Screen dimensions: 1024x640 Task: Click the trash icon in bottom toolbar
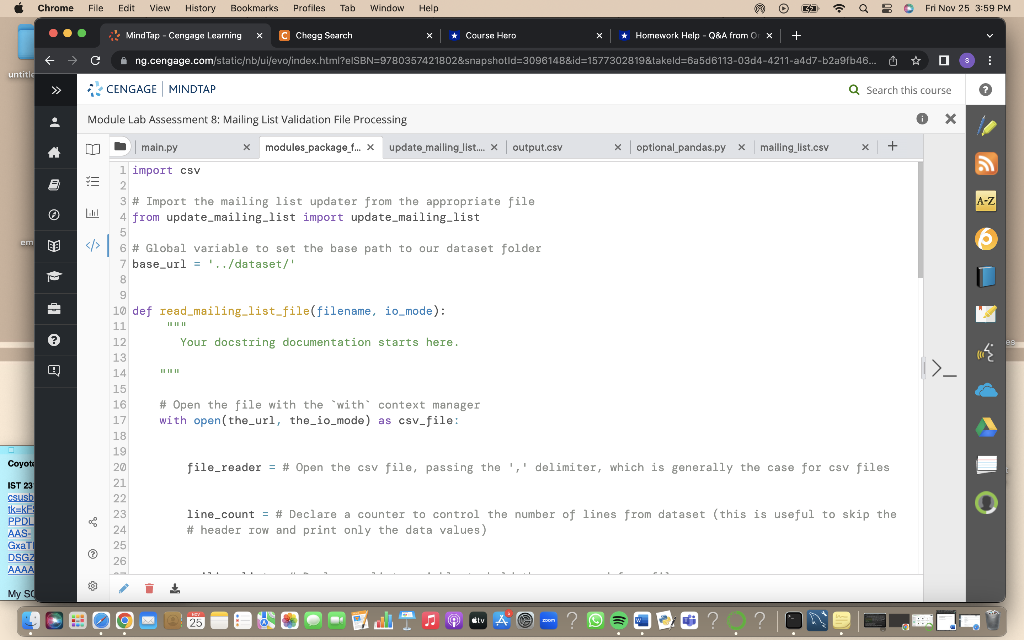click(149, 588)
